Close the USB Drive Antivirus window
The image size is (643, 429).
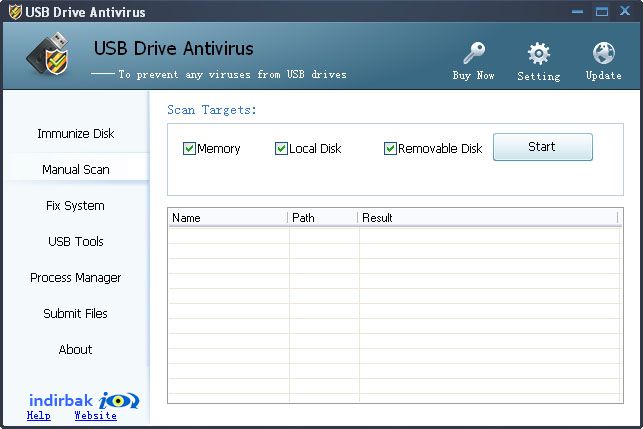click(625, 11)
